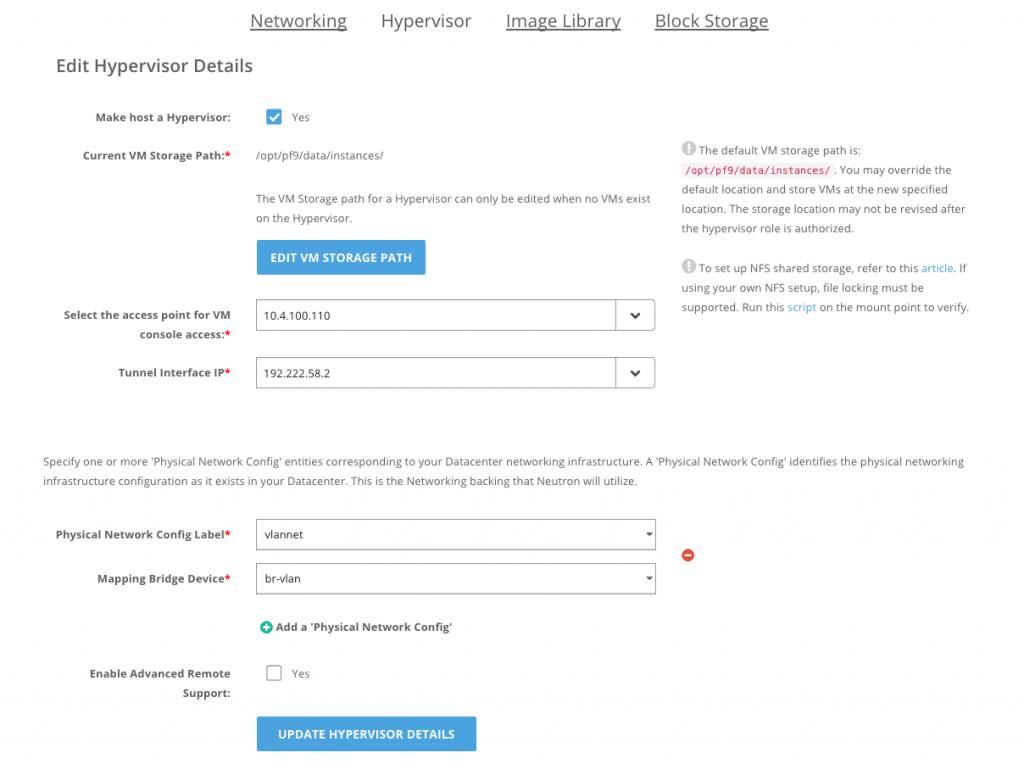This screenshot has height=775, width=1024.
Task: Click info icon beside default VM storage path
Action: pos(689,149)
